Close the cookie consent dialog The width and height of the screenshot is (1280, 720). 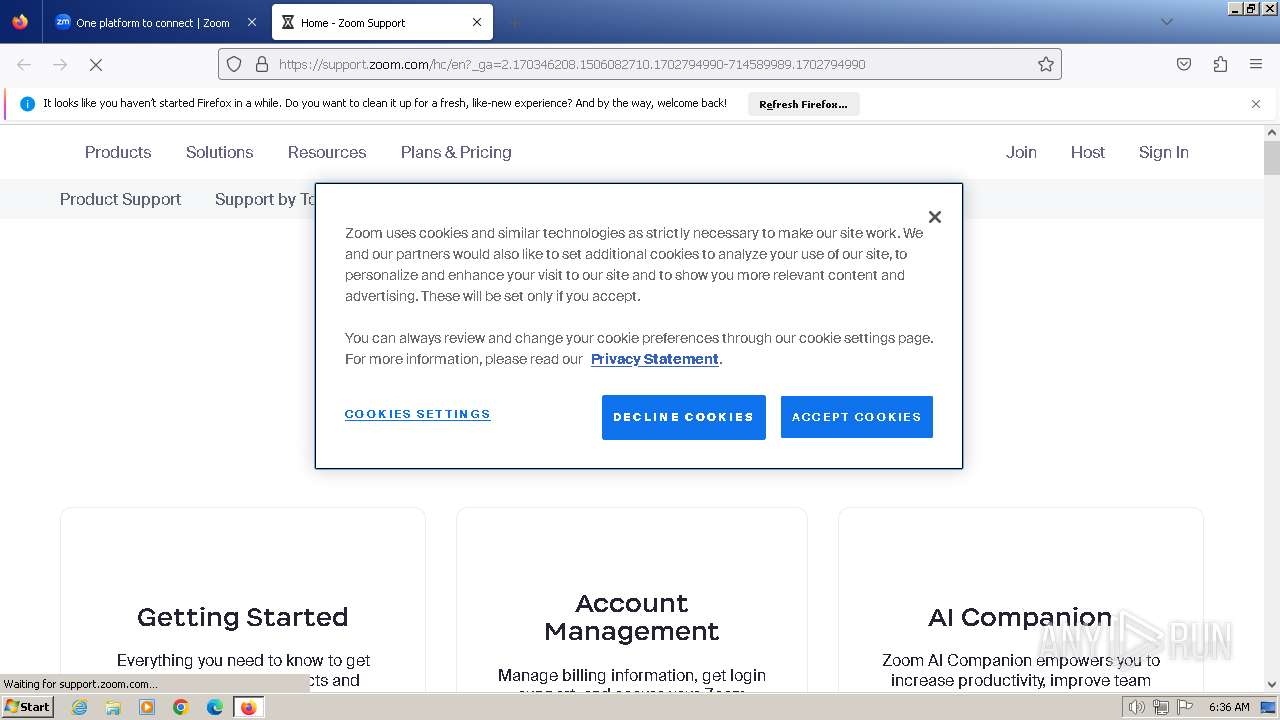[935, 217]
